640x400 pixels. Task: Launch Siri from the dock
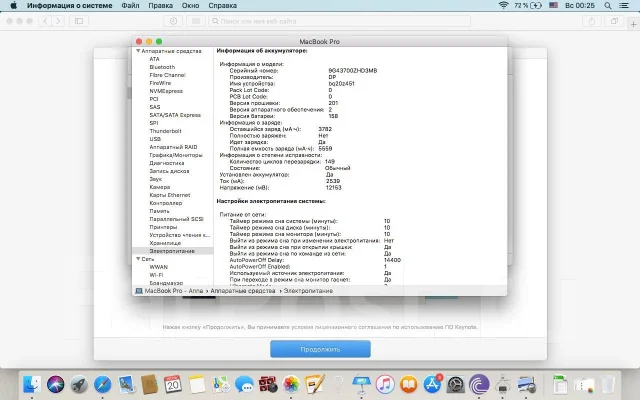56,384
